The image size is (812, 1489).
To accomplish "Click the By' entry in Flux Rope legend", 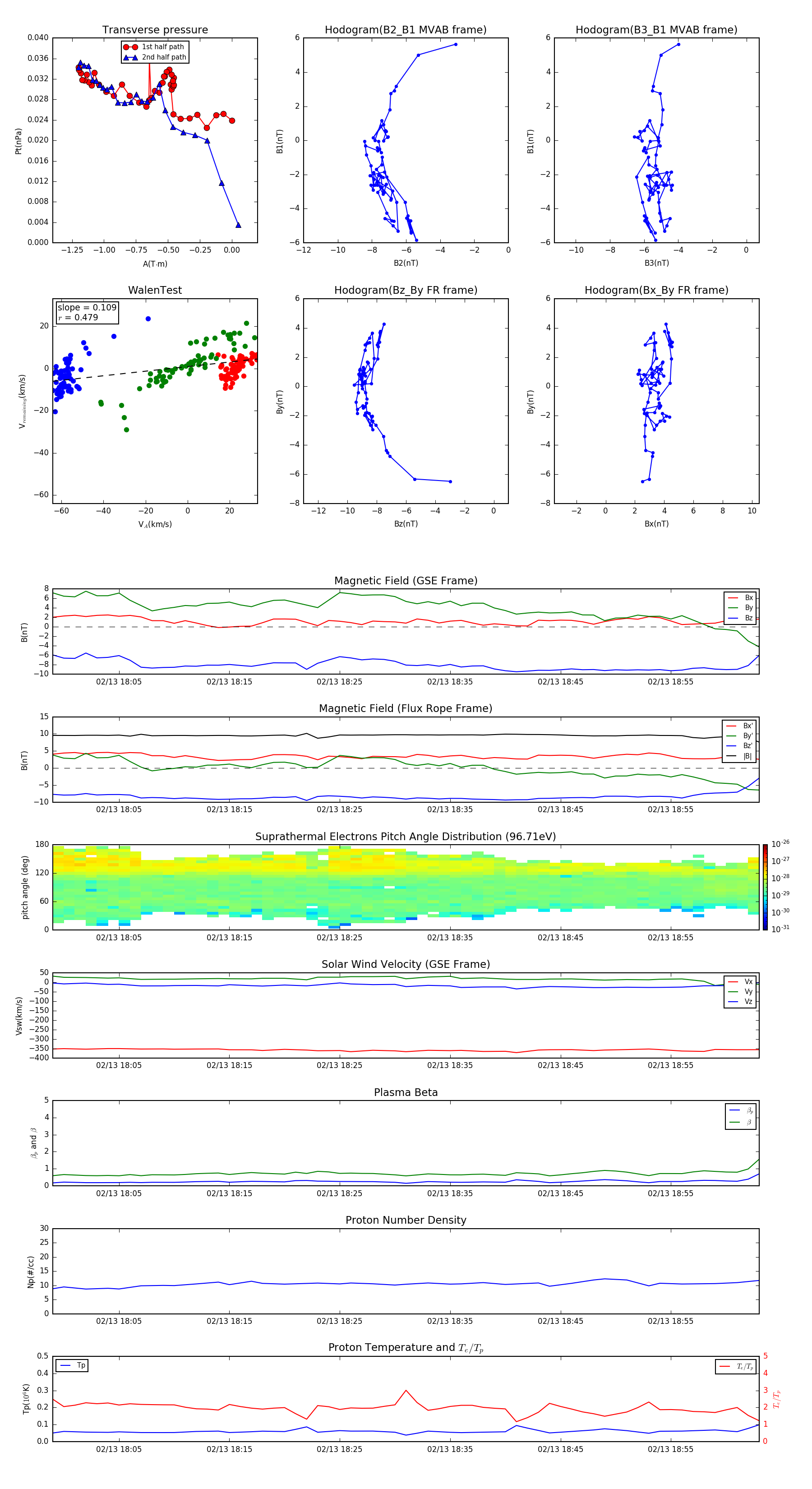I will 739,736.
